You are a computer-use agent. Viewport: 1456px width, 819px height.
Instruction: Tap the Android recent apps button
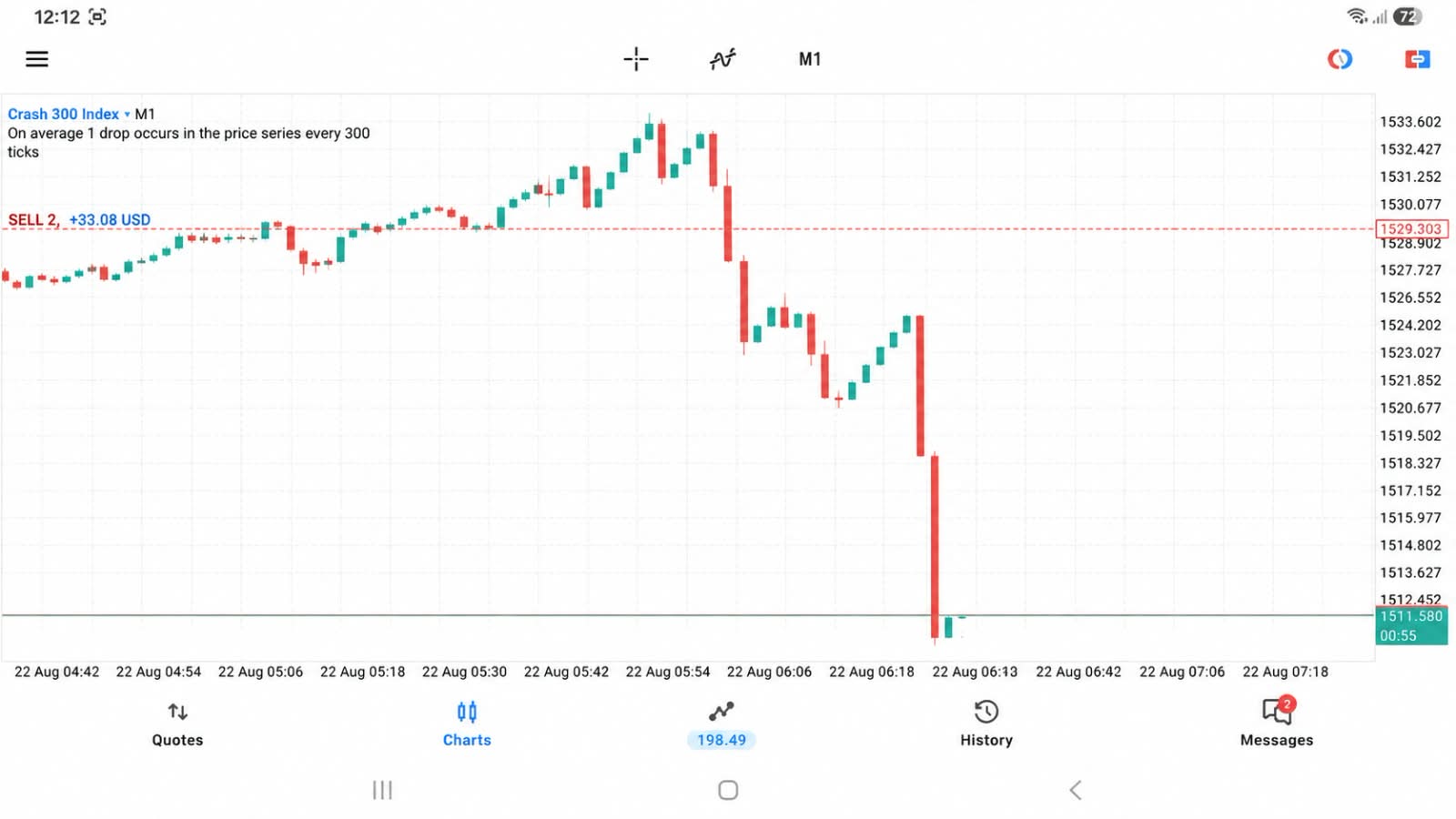382,790
